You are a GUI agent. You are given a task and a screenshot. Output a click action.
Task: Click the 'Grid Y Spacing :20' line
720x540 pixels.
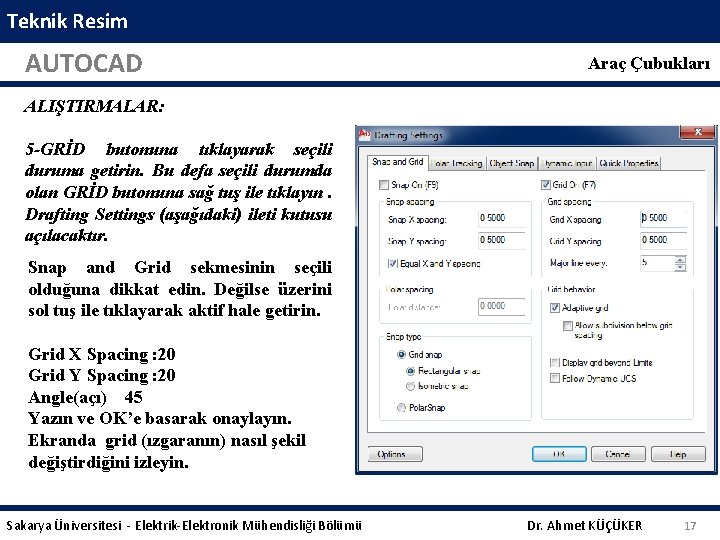(x=102, y=375)
